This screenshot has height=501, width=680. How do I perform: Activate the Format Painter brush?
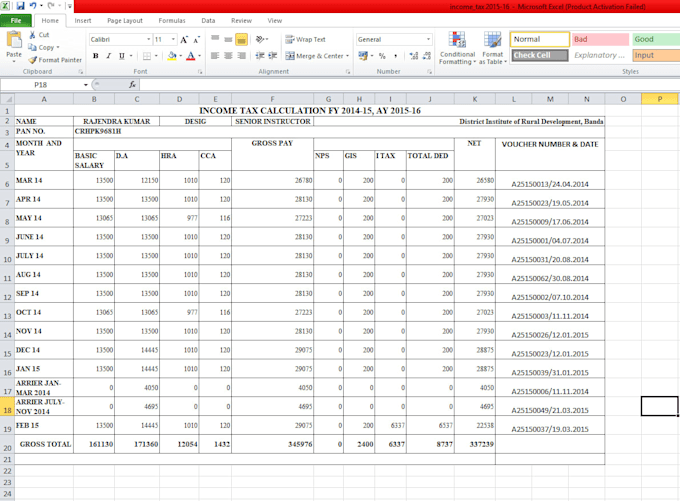(x=33, y=60)
